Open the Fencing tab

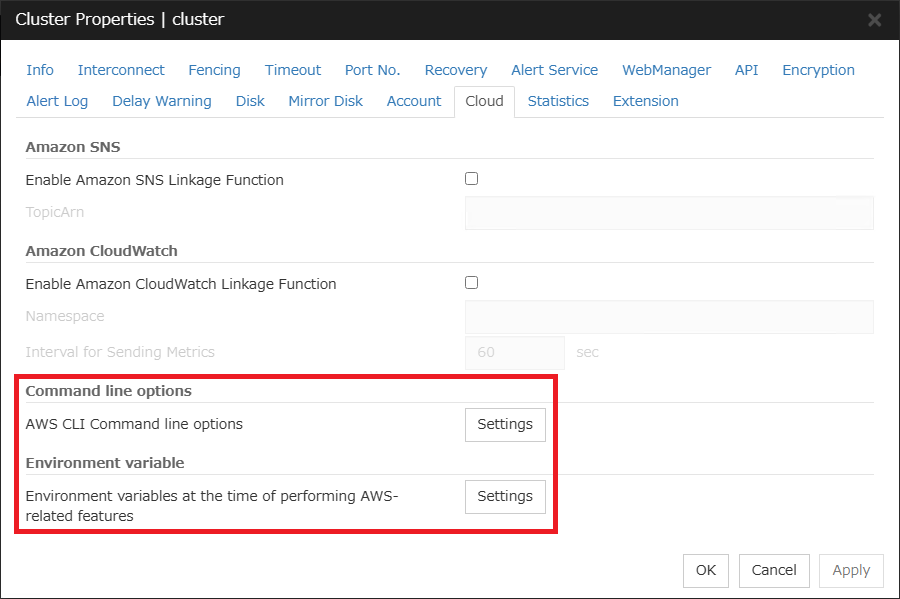pyautogui.click(x=214, y=70)
